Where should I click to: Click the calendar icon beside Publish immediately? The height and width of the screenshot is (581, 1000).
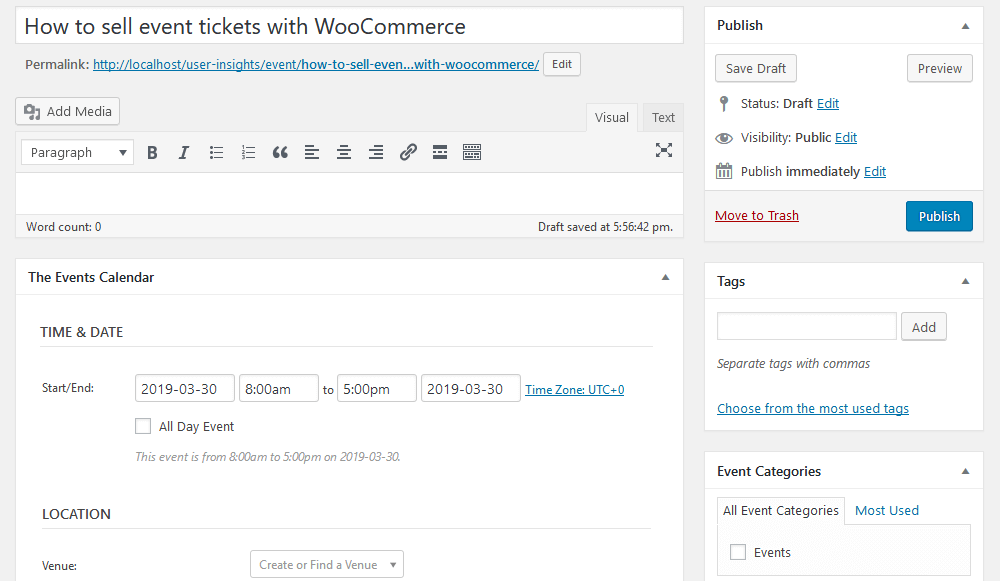(724, 171)
